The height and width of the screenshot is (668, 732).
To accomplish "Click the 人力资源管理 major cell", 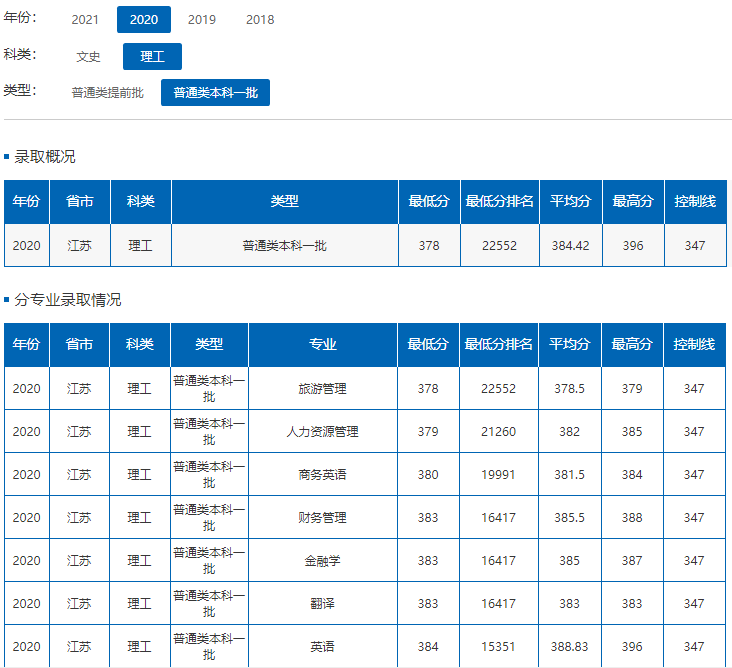I will click(x=322, y=432).
